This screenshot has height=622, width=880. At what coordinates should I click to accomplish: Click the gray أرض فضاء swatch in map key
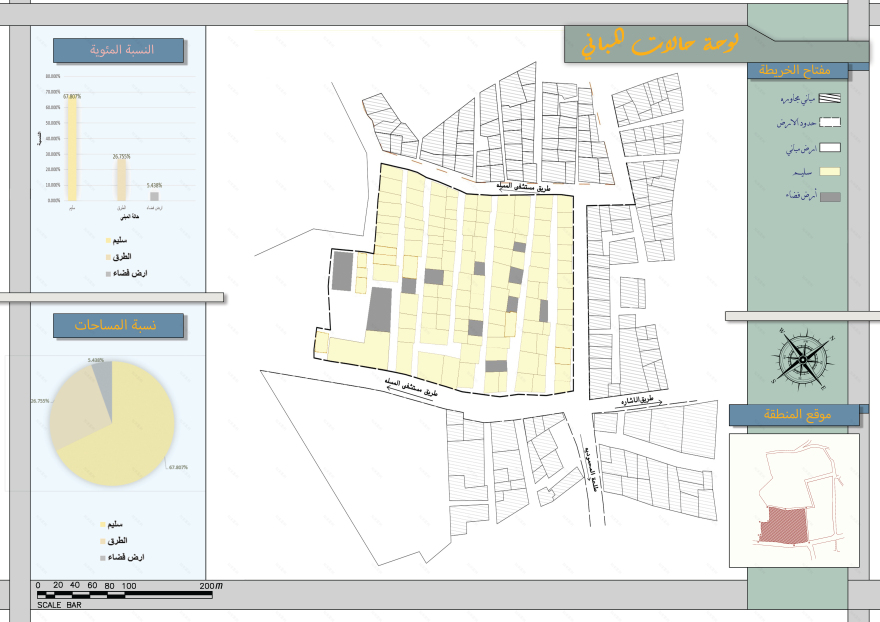(830, 196)
